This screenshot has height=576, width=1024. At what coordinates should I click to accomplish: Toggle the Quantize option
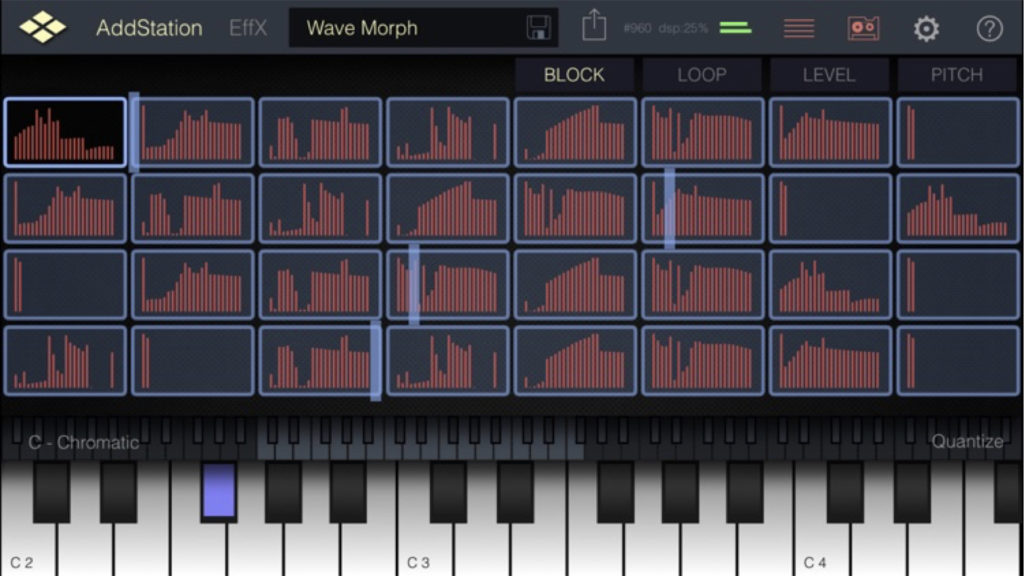click(x=966, y=442)
